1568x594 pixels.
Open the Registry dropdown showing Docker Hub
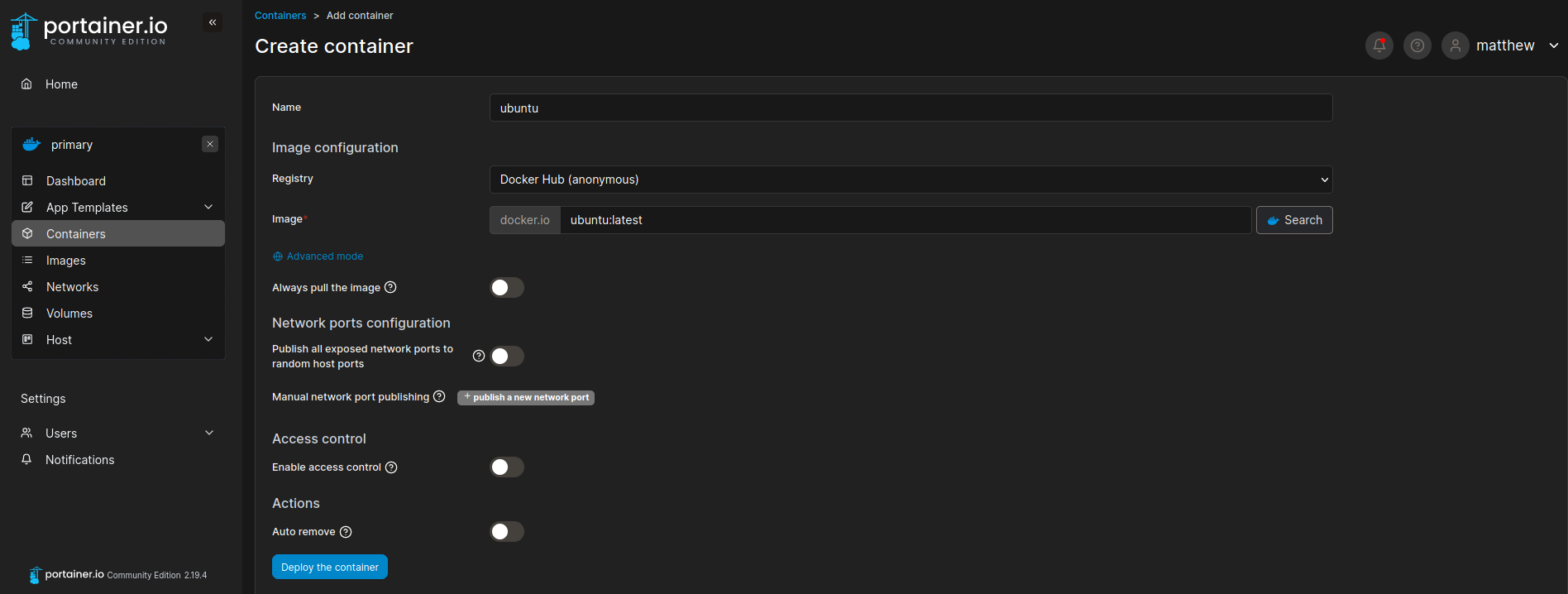coord(911,180)
